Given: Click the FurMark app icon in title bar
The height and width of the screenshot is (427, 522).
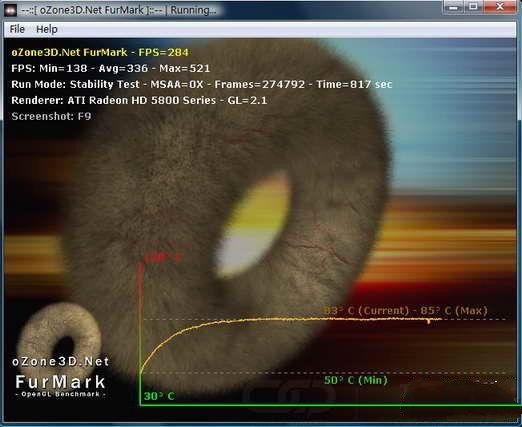Looking at the screenshot, I should 10,10.
